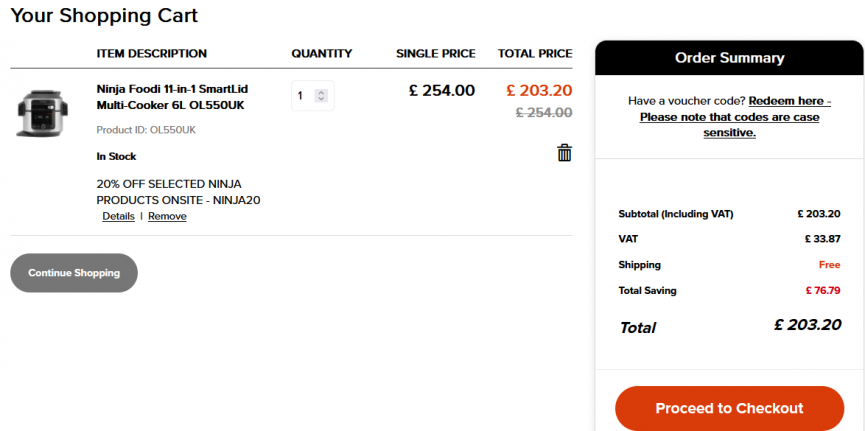Click the VAT amount £33.87
This screenshot has height=431, width=865.
tap(822, 239)
